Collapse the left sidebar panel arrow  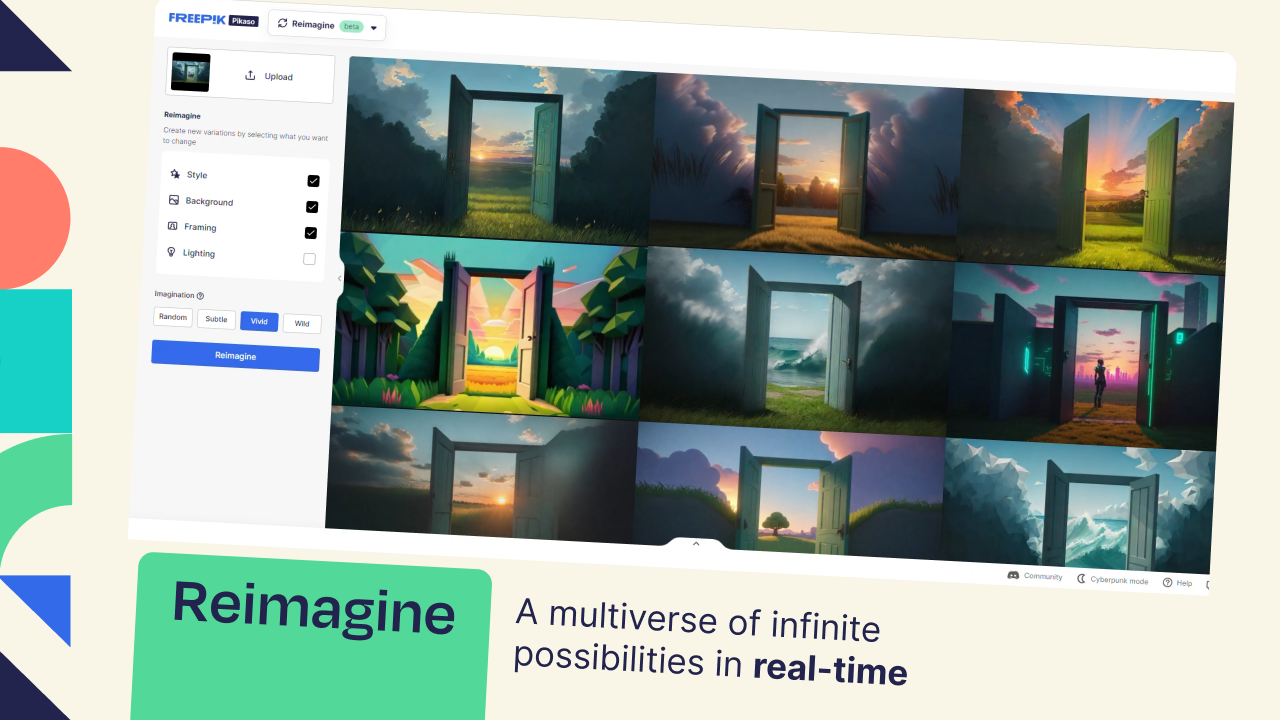[339, 278]
